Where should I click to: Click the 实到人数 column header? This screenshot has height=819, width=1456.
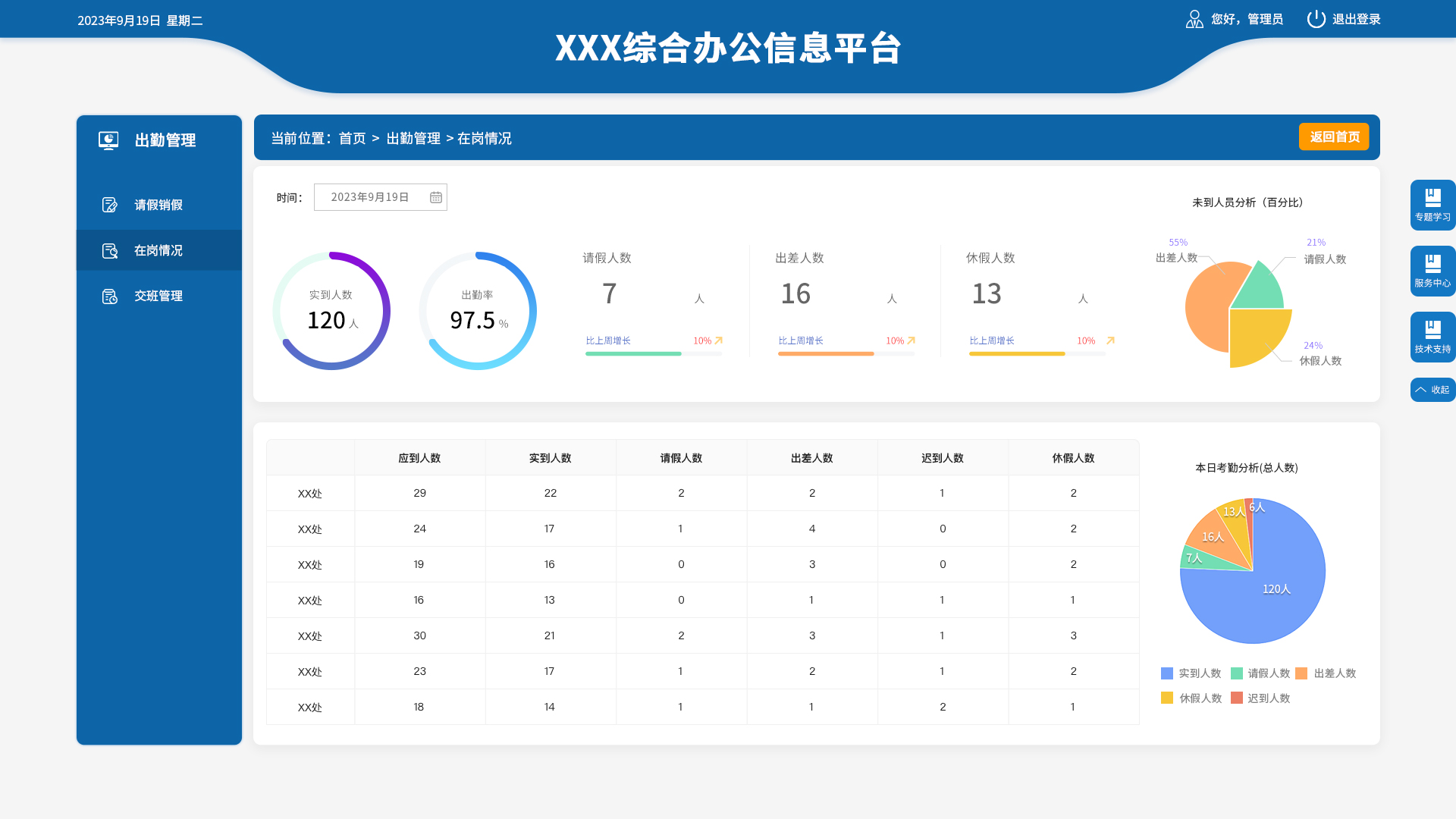tap(551, 458)
